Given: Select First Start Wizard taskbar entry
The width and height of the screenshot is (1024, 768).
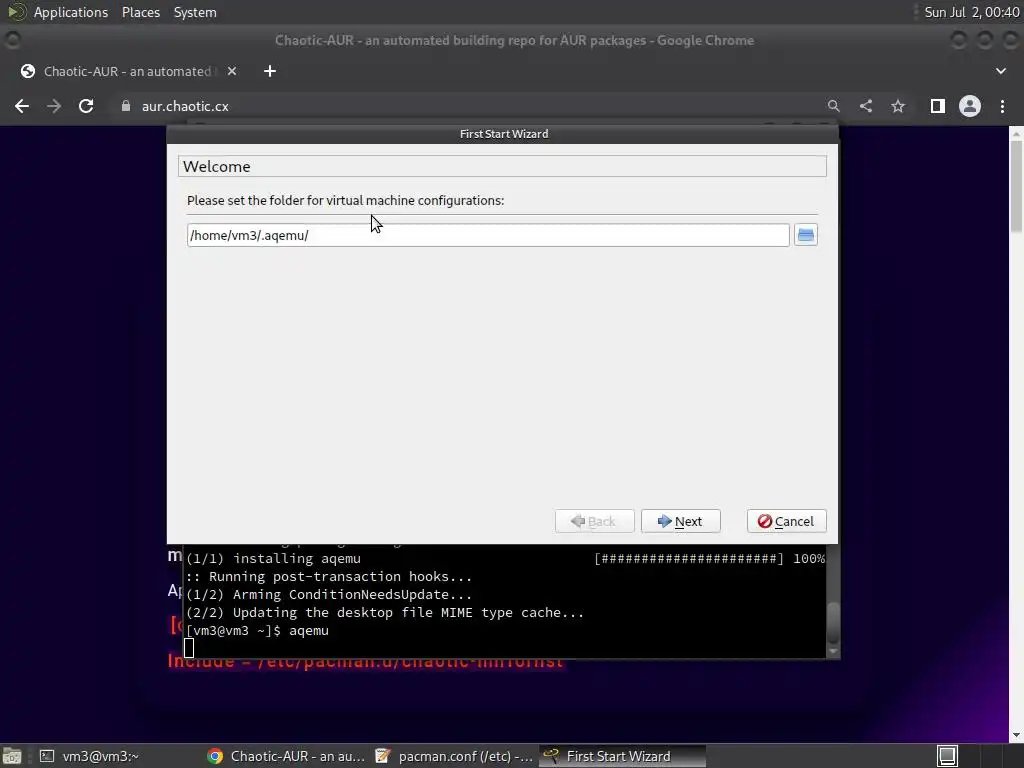Looking at the screenshot, I should click(x=622, y=756).
